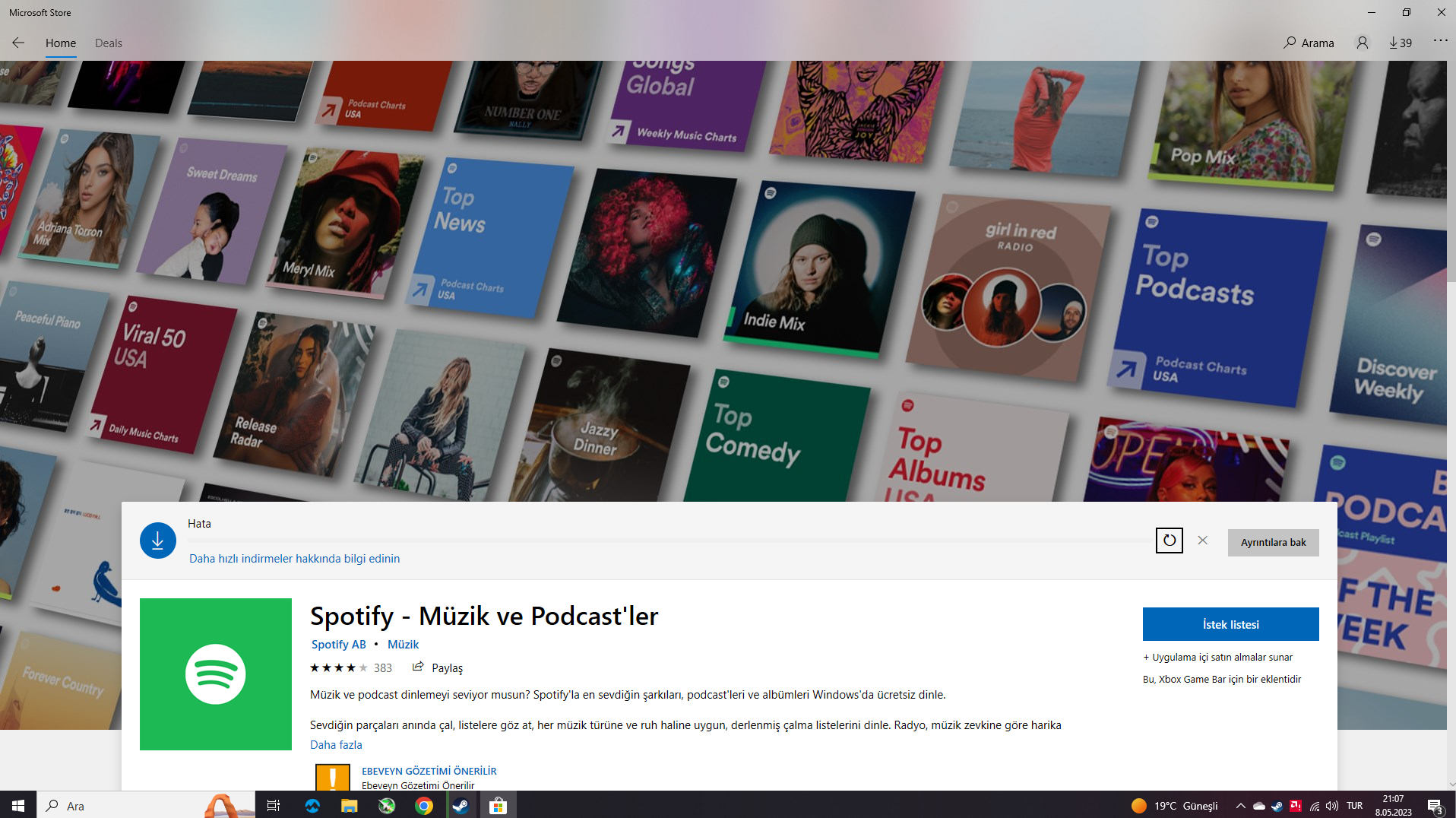Open the blue wave app in taskbar
The image size is (1456, 818).
point(312,805)
